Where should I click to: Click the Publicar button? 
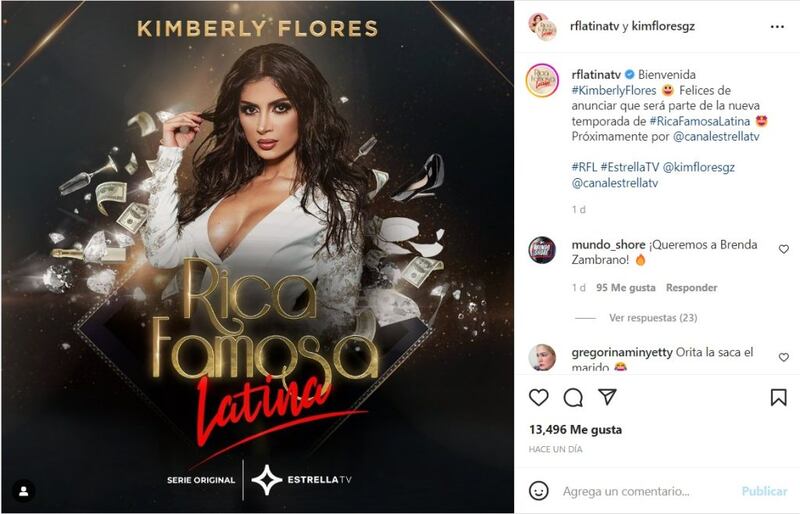[x=764, y=491]
